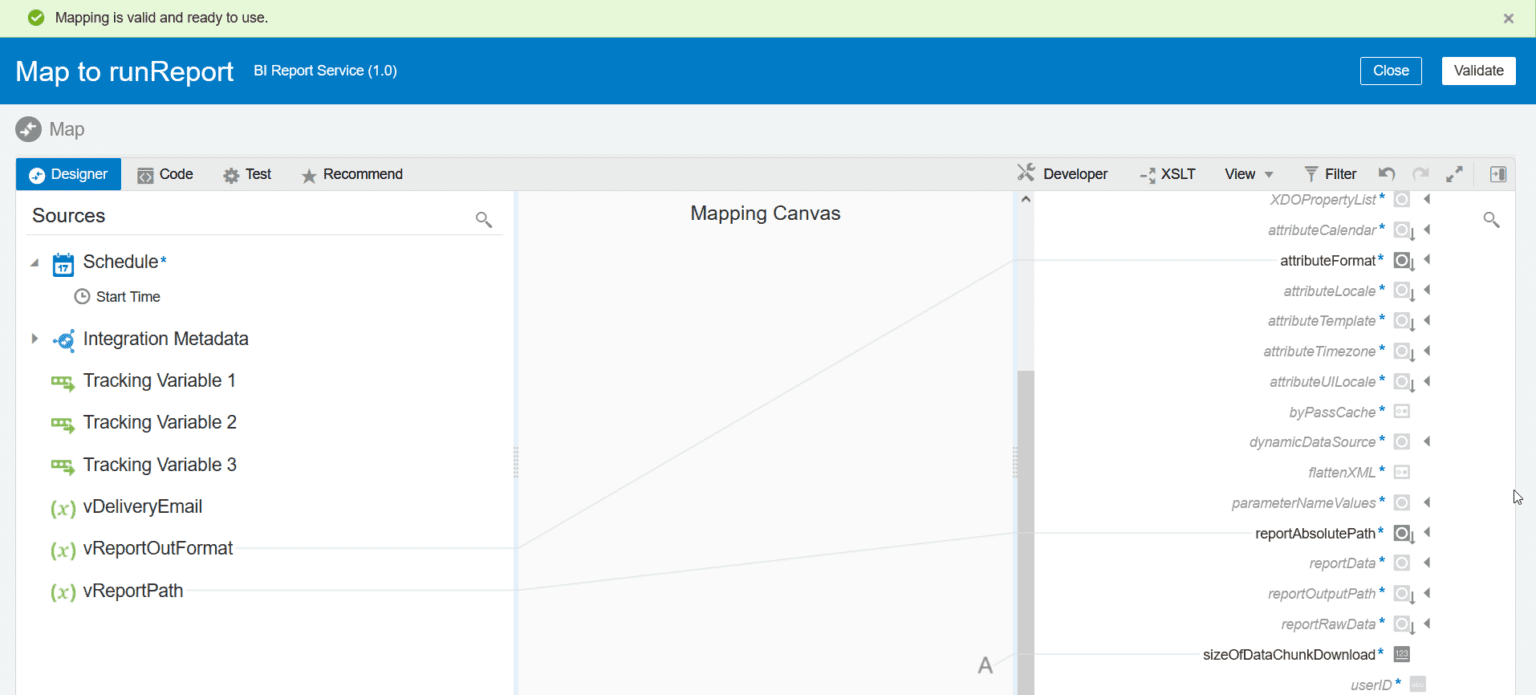
Task: Click the redo arrow icon
Action: tap(1420, 173)
